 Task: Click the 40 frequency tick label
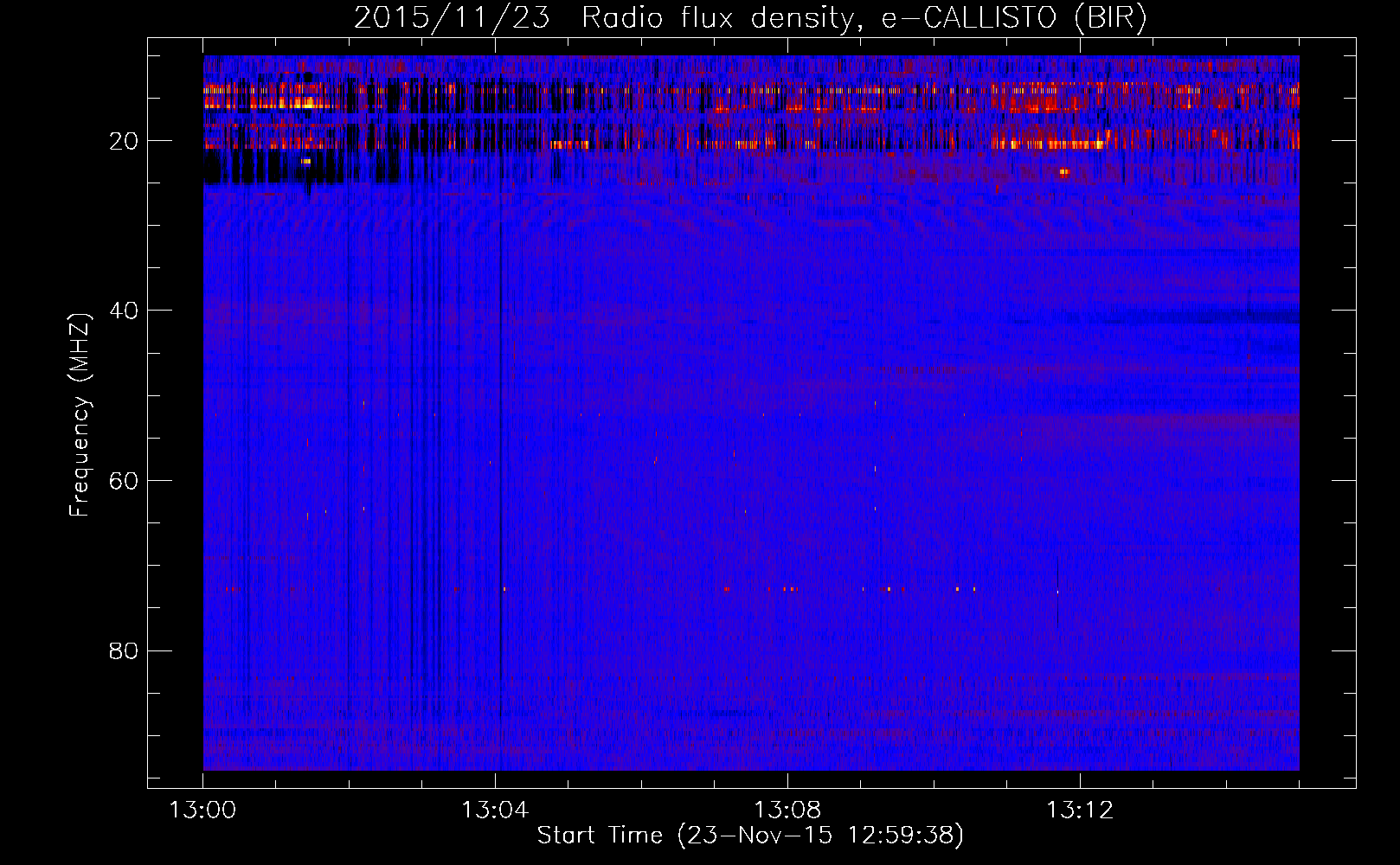pyautogui.click(x=125, y=311)
